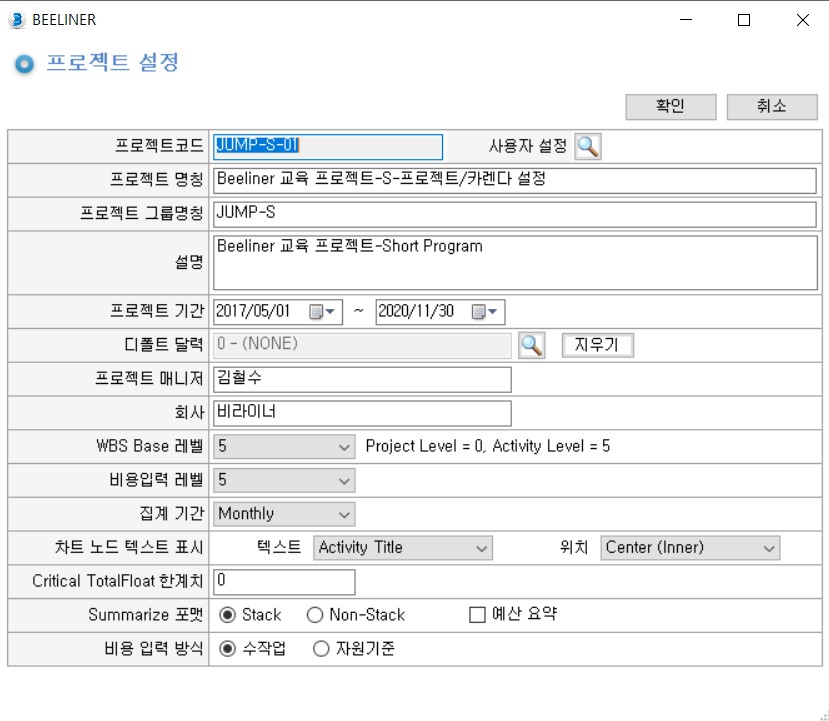Expand the Center (Inner) position dropdown
The image size is (829, 721).
pos(690,548)
